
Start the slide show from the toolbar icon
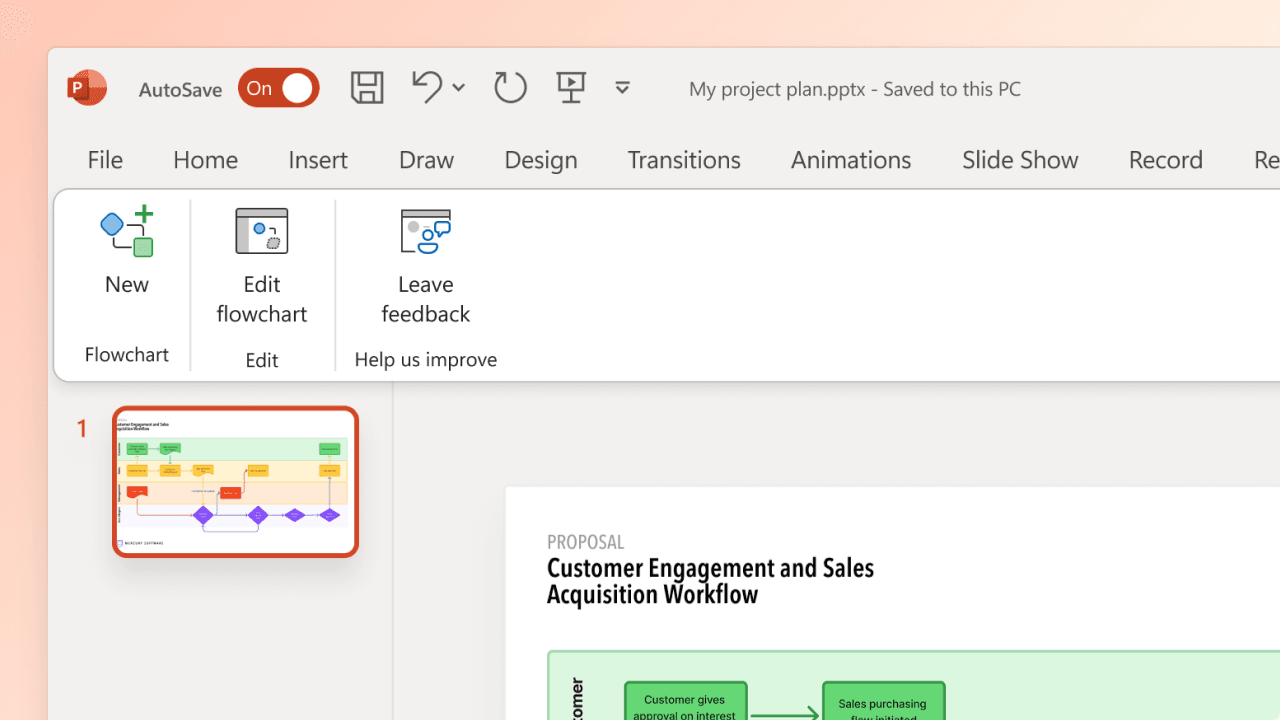coord(571,88)
